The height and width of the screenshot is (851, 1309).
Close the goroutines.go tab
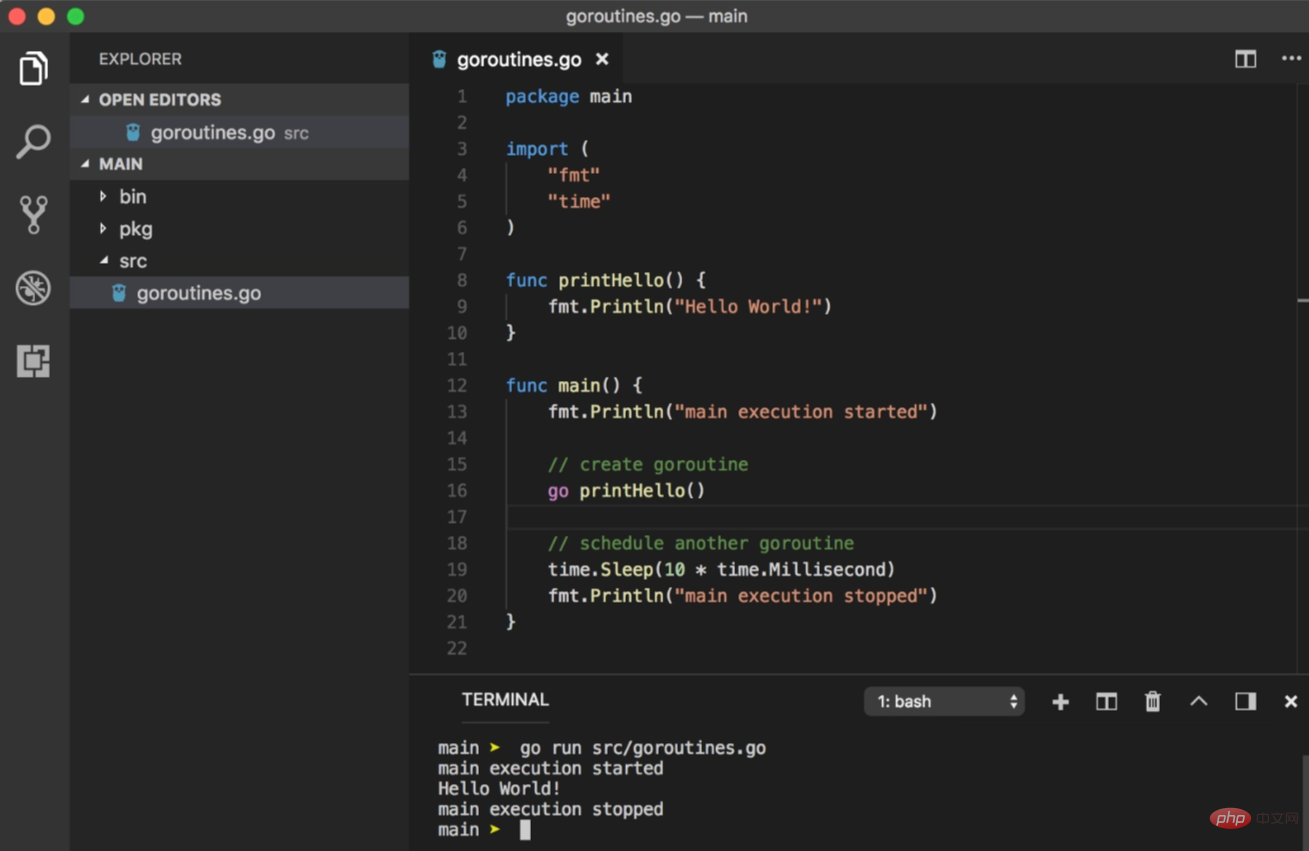(x=602, y=60)
